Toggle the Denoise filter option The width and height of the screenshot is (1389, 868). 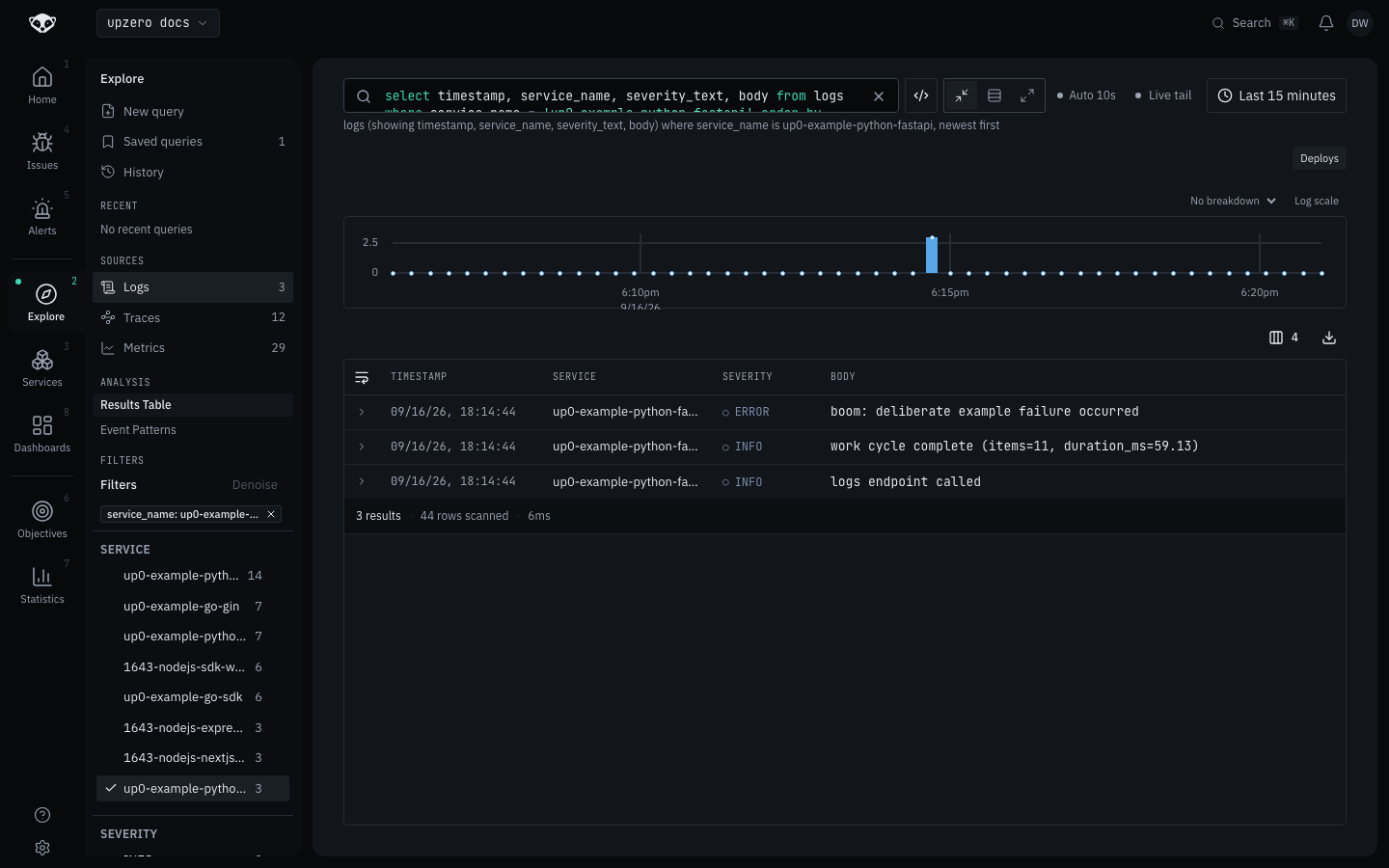click(x=255, y=485)
